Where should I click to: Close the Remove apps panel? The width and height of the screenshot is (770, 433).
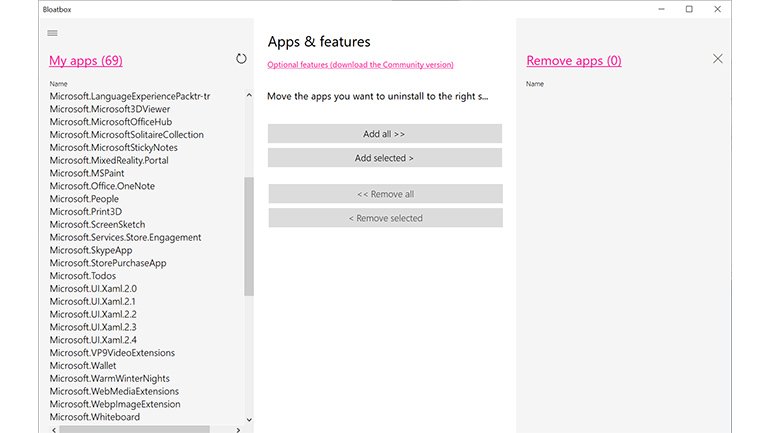pos(717,59)
